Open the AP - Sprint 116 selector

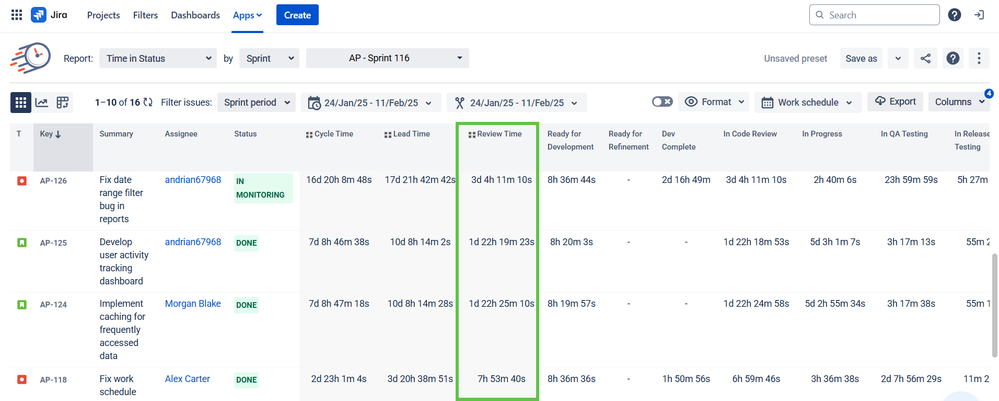[387, 58]
